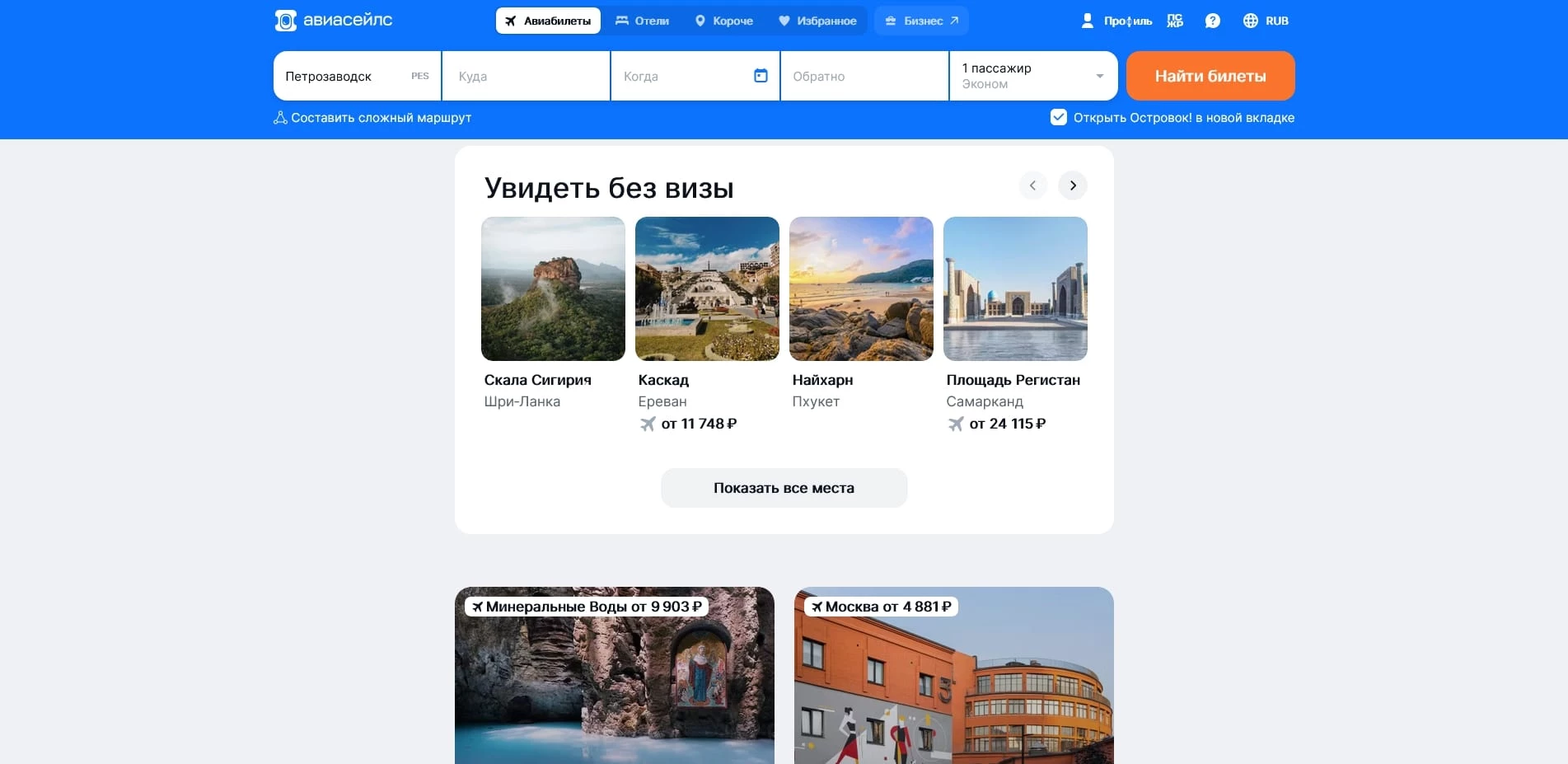Click the pin icon next to Короче
This screenshot has height=764, width=1568.
click(x=700, y=21)
